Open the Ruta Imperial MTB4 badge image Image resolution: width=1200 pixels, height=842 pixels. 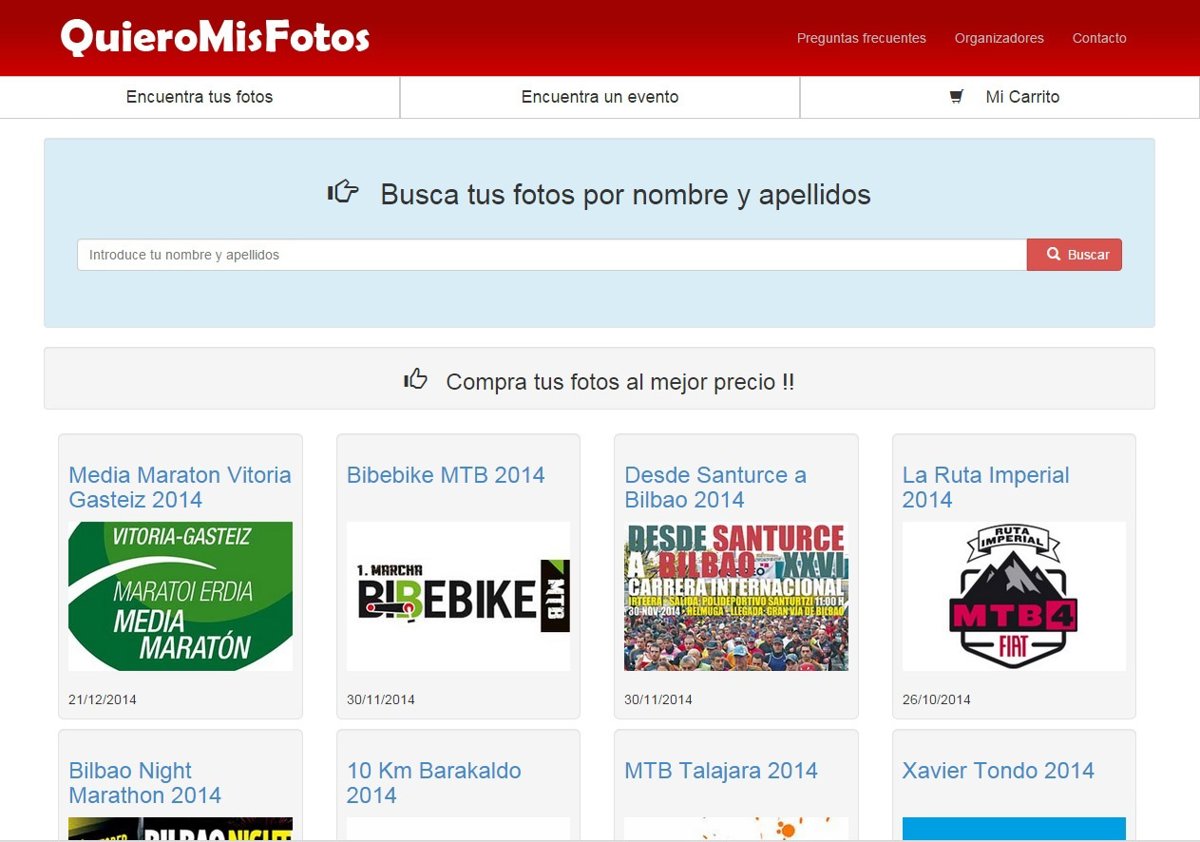(1014, 596)
